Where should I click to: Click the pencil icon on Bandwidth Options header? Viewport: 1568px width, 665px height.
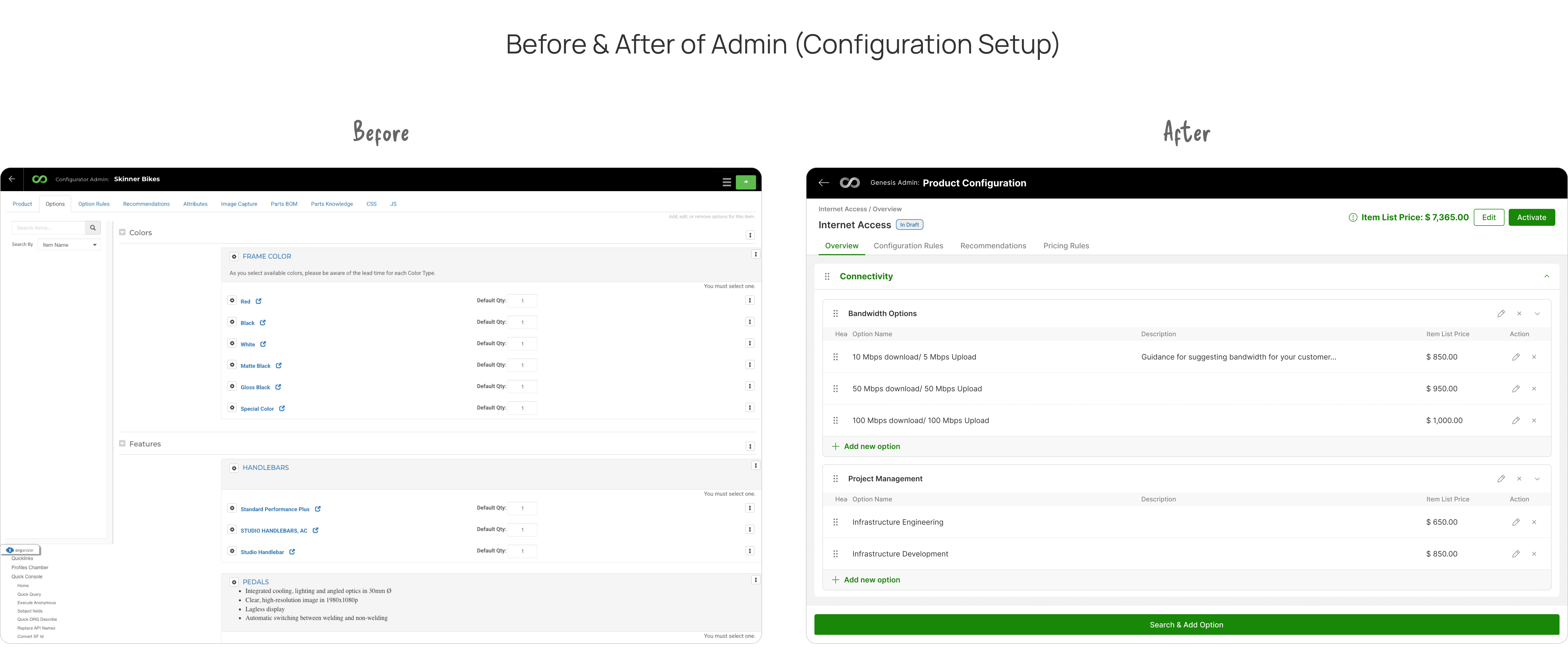1501,314
